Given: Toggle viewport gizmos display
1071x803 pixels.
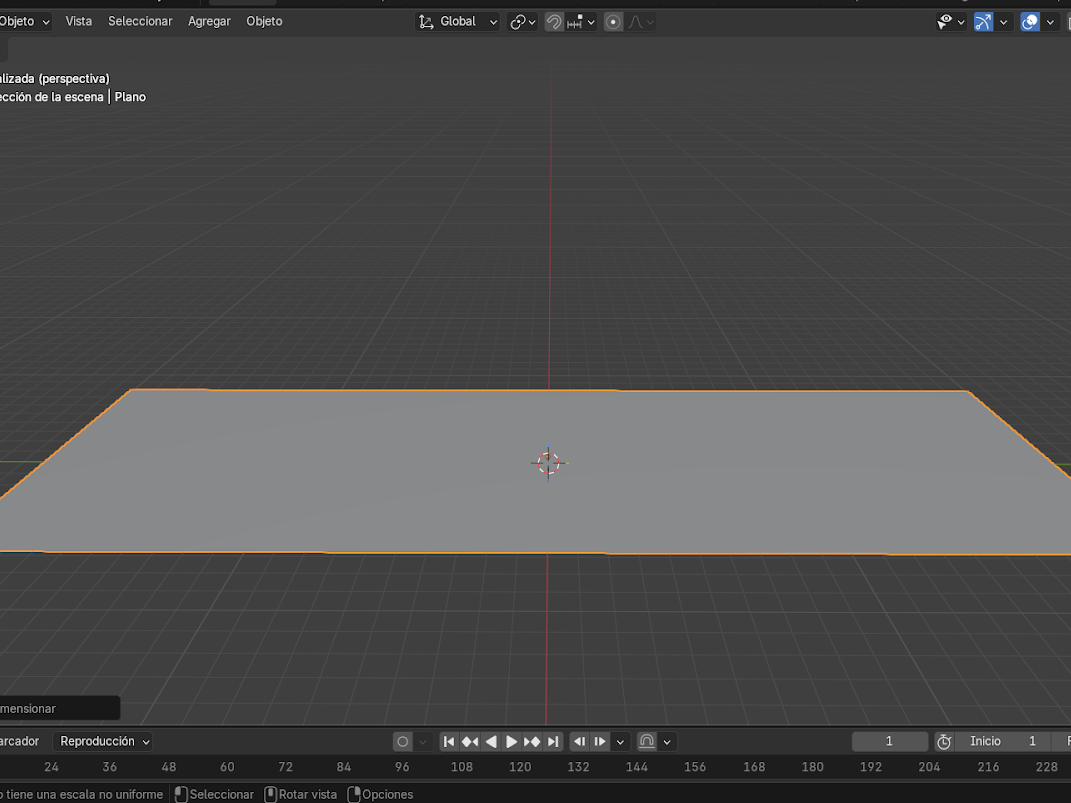Looking at the screenshot, I should click(984, 21).
